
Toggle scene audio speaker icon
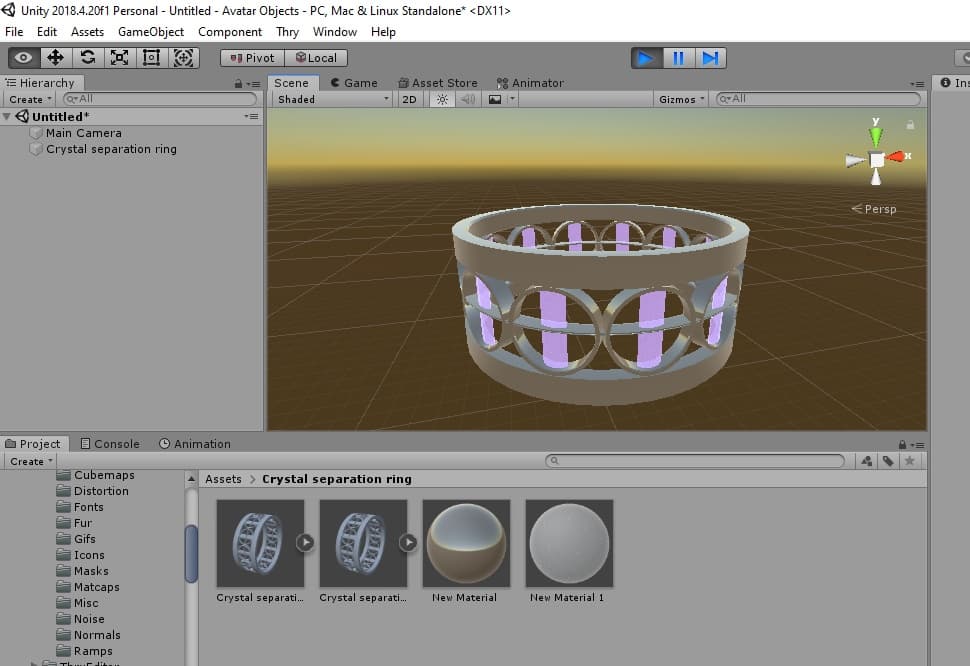tap(467, 99)
